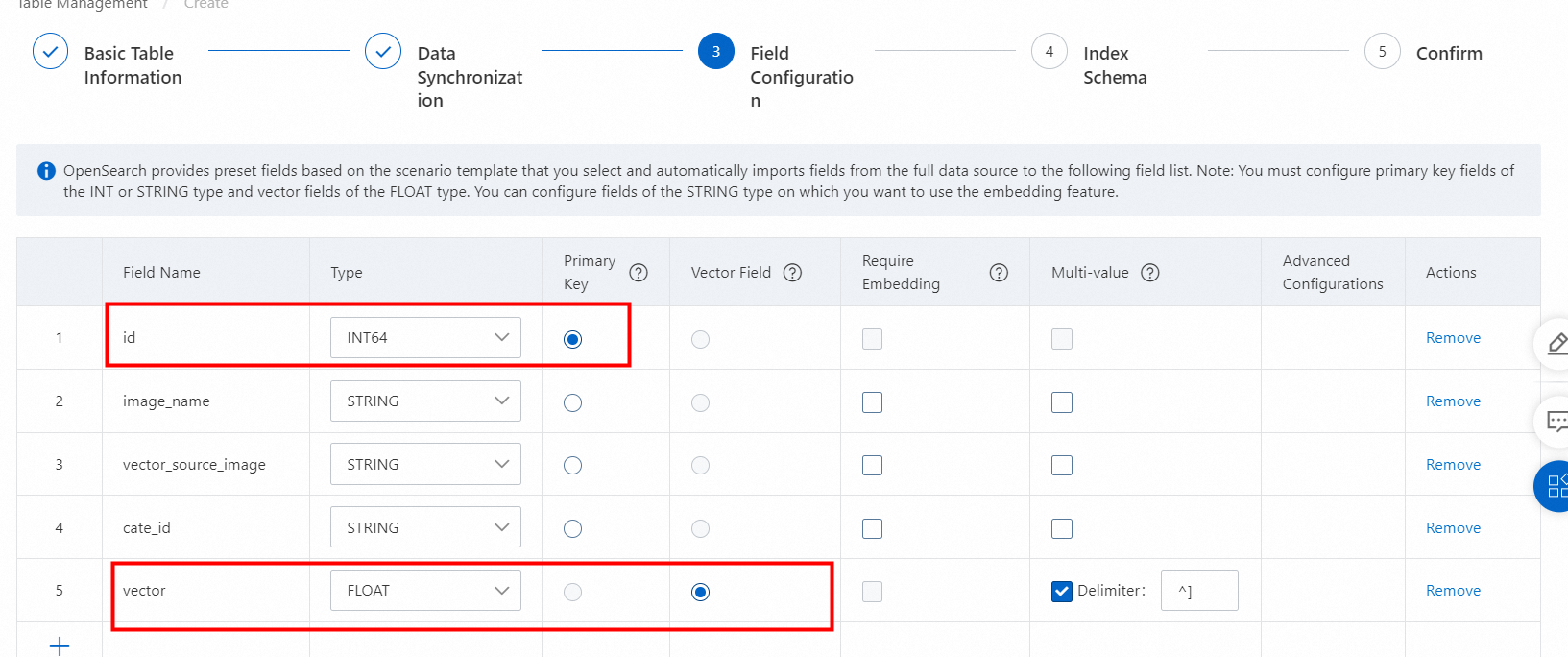Click the edit pencil floating icon
The height and width of the screenshot is (657, 1568).
tap(1556, 344)
